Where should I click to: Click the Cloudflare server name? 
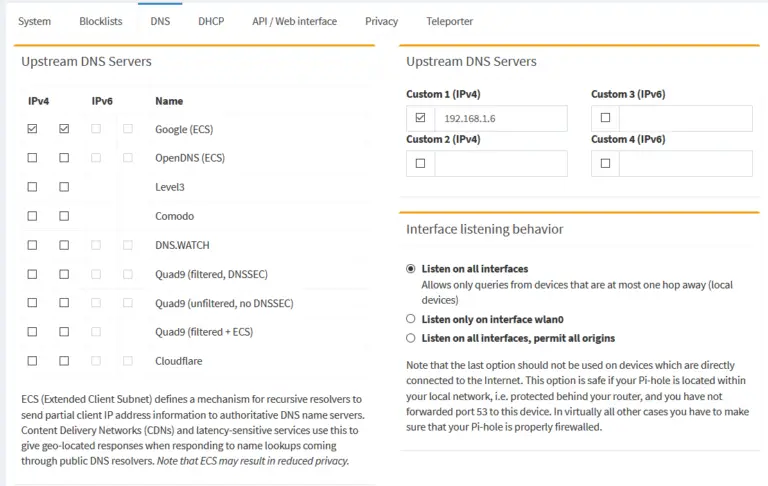coord(179,361)
